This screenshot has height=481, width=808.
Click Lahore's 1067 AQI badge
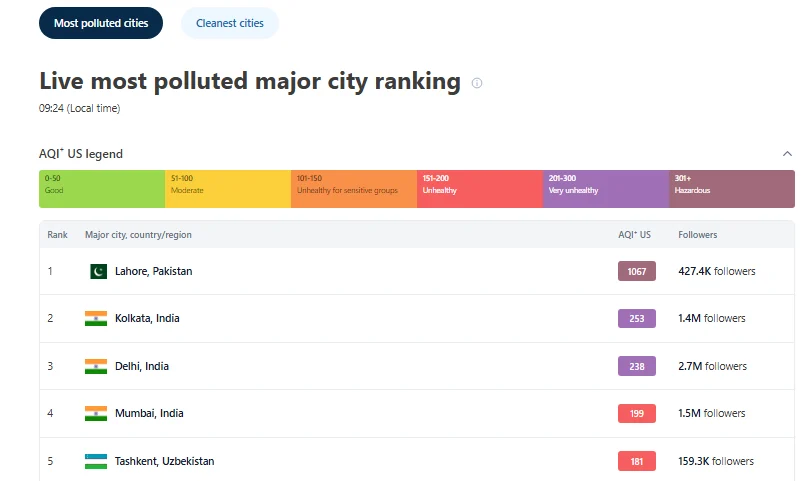point(637,271)
